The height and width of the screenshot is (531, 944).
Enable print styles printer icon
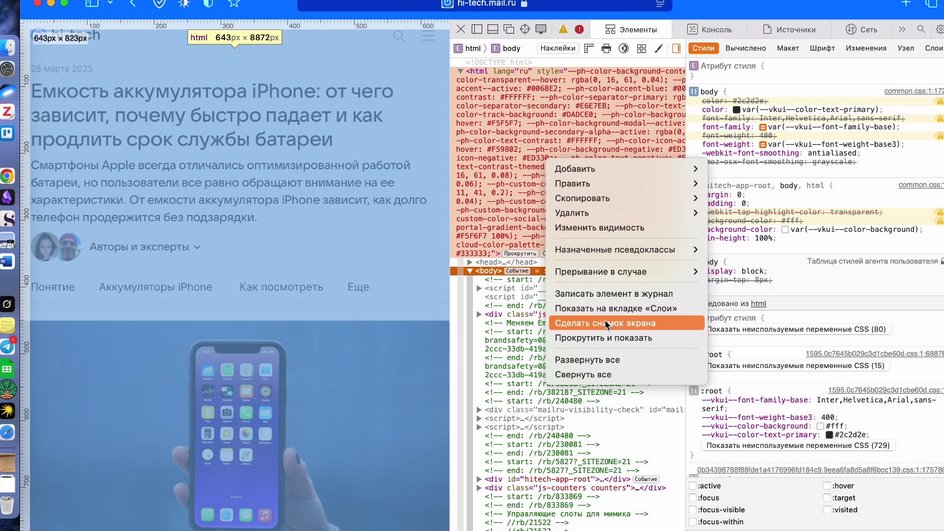coord(606,48)
